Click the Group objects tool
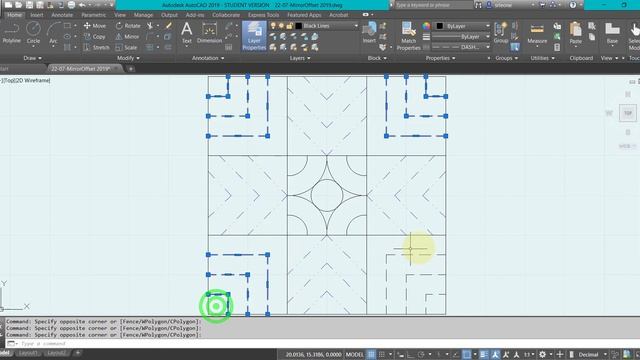The width and height of the screenshot is (640, 360). click(500, 33)
